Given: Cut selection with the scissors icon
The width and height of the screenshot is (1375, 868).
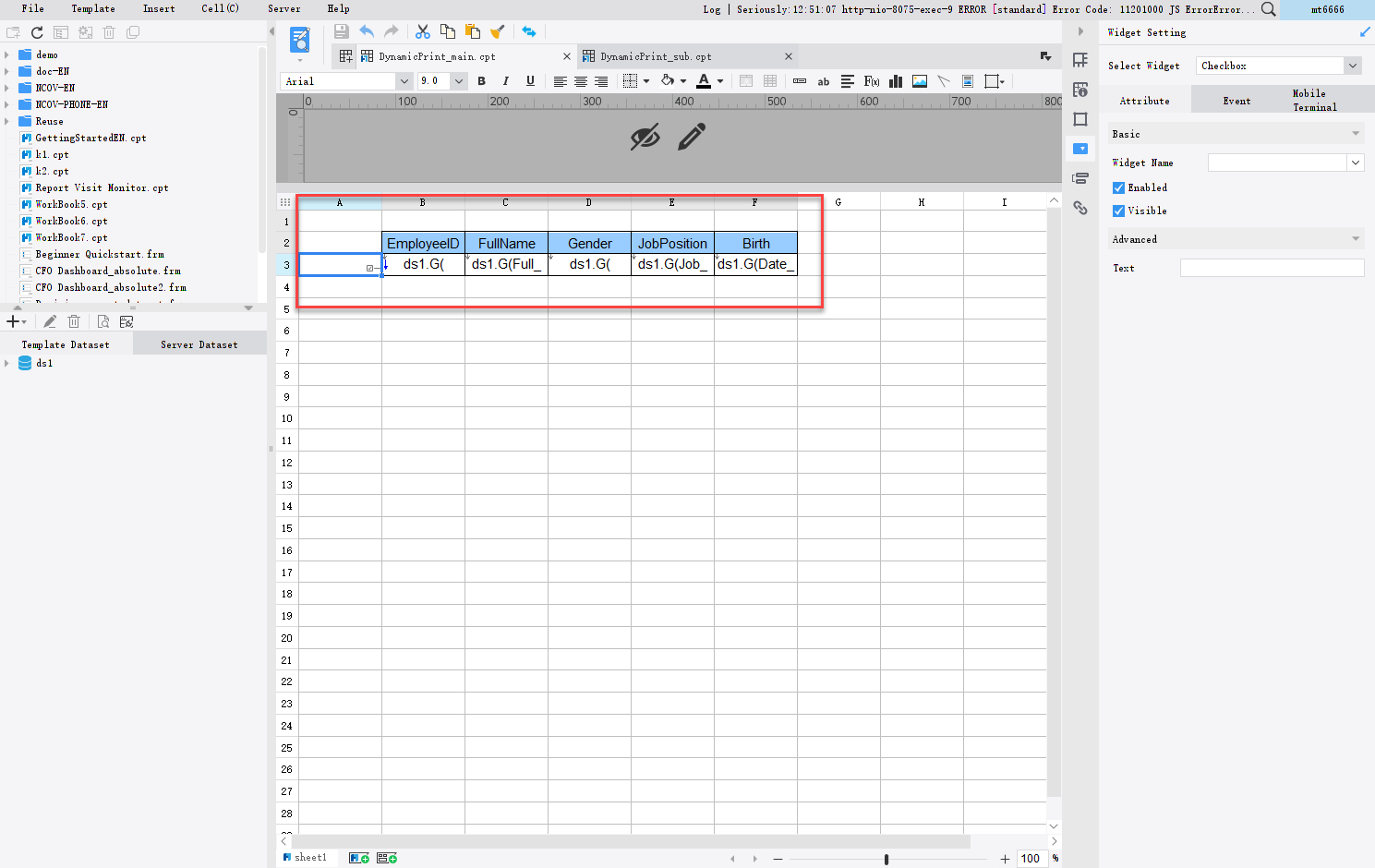Looking at the screenshot, I should pos(423,31).
